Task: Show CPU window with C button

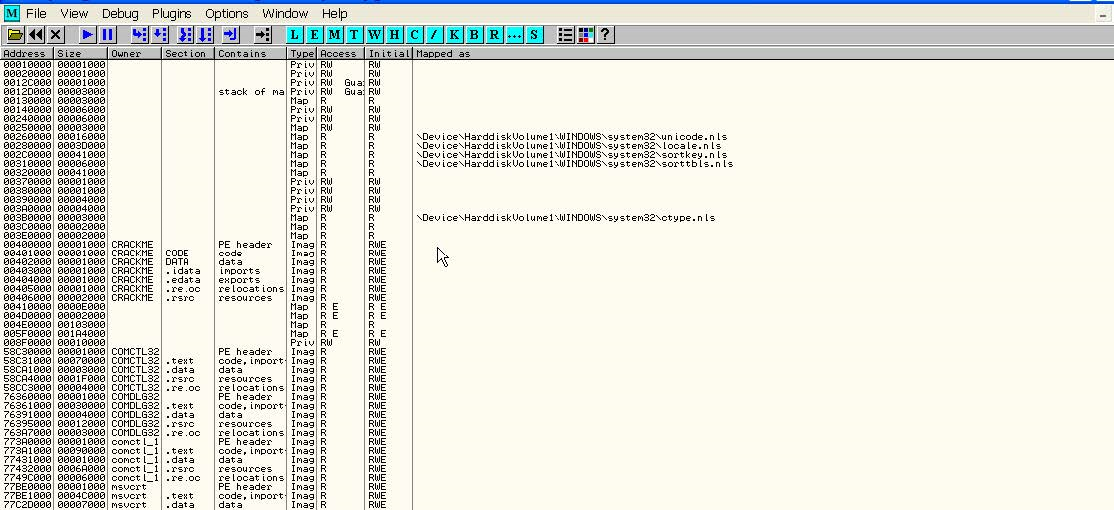Action: [x=414, y=35]
